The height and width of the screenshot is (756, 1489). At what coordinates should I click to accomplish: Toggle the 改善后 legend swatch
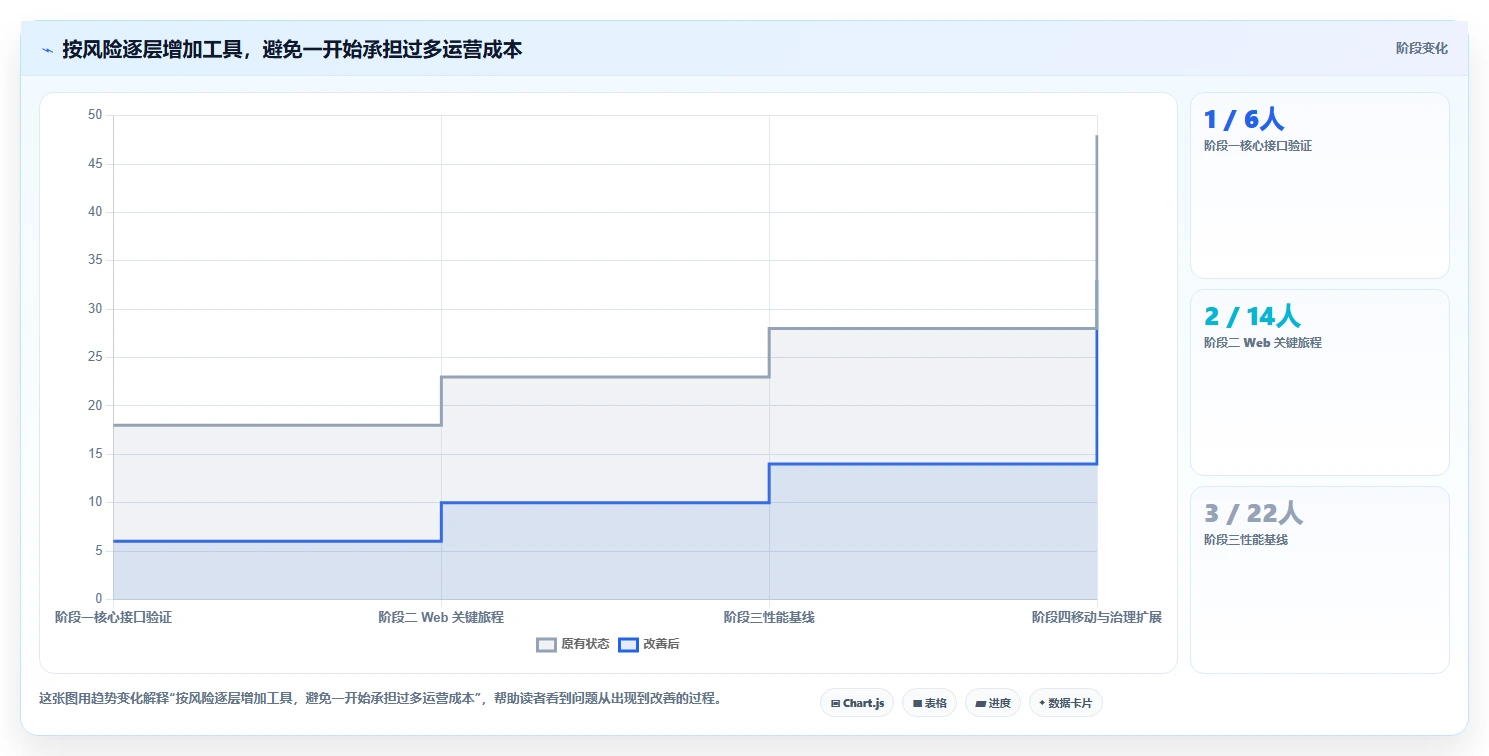click(x=628, y=645)
